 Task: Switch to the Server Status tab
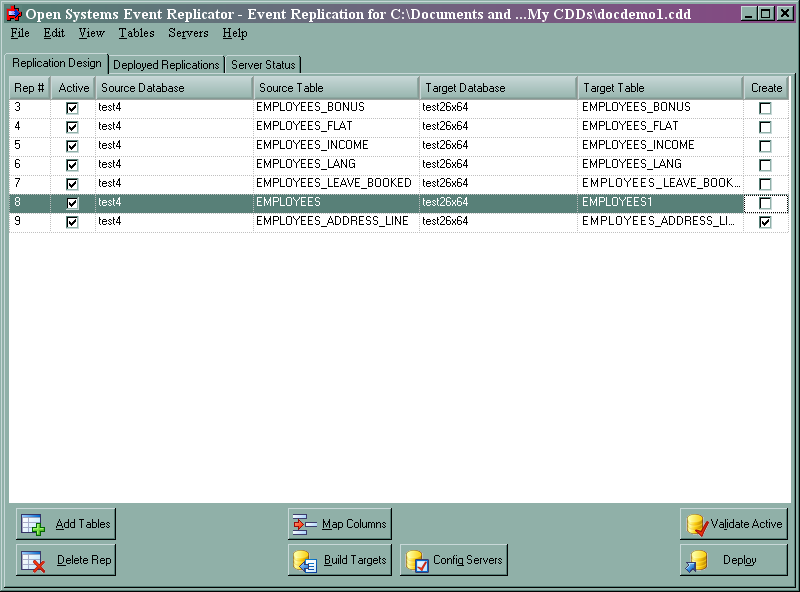pyautogui.click(x=262, y=63)
